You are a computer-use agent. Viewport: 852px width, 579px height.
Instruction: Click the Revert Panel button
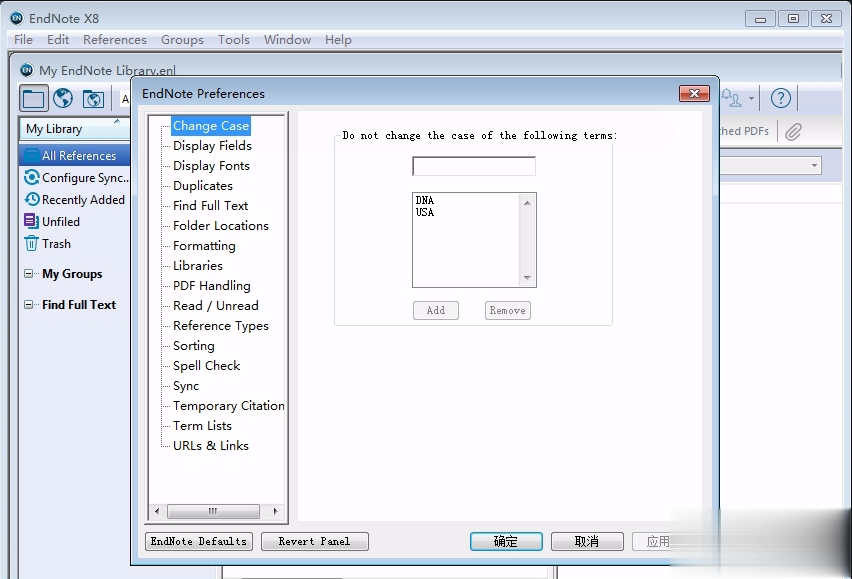click(x=315, y=541)
